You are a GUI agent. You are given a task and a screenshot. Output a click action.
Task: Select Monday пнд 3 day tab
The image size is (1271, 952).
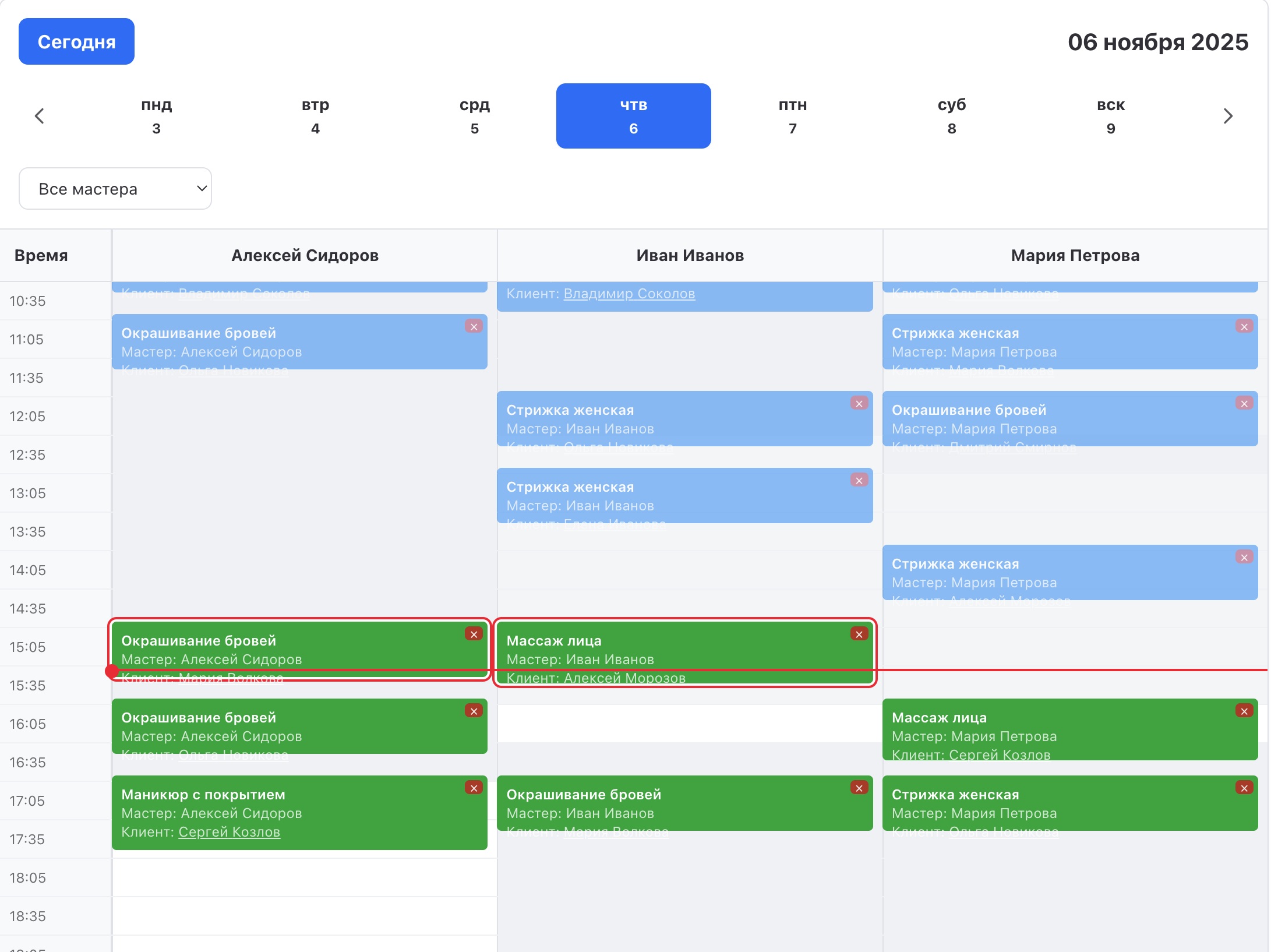pyautogui.click(x=156, y=116)
